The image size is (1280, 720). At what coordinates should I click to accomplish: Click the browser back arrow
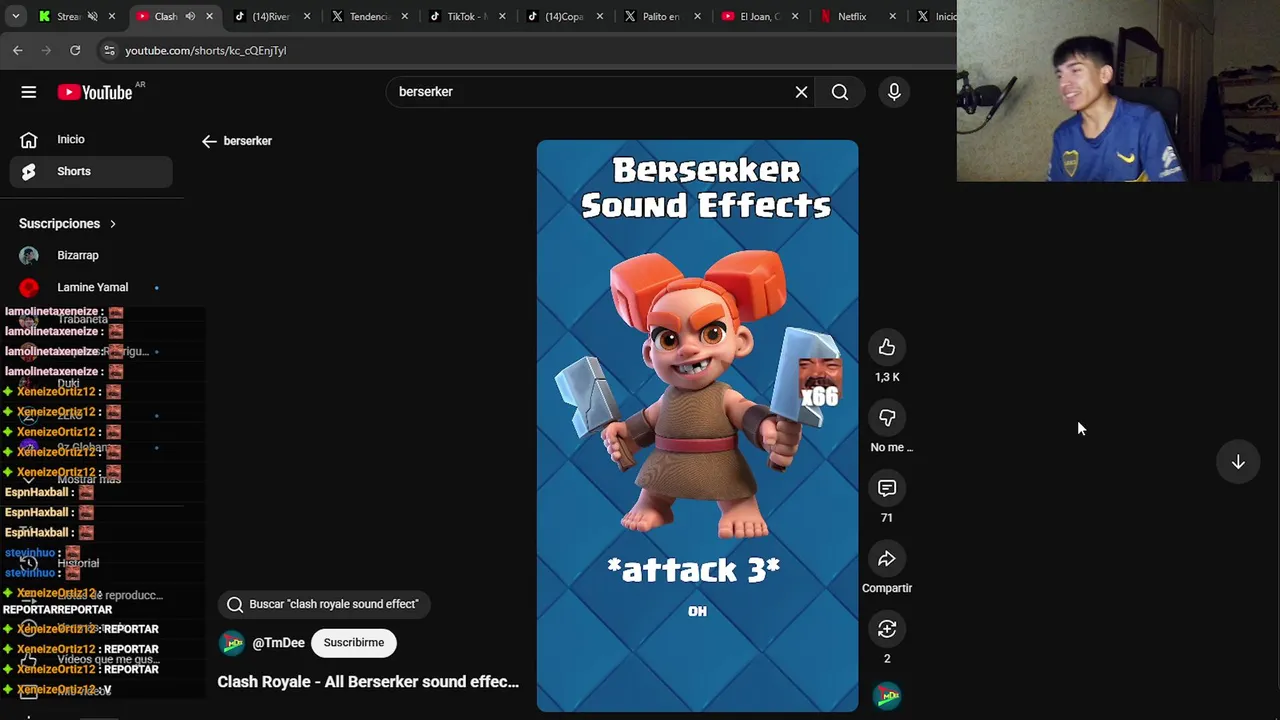click(18, 50)
